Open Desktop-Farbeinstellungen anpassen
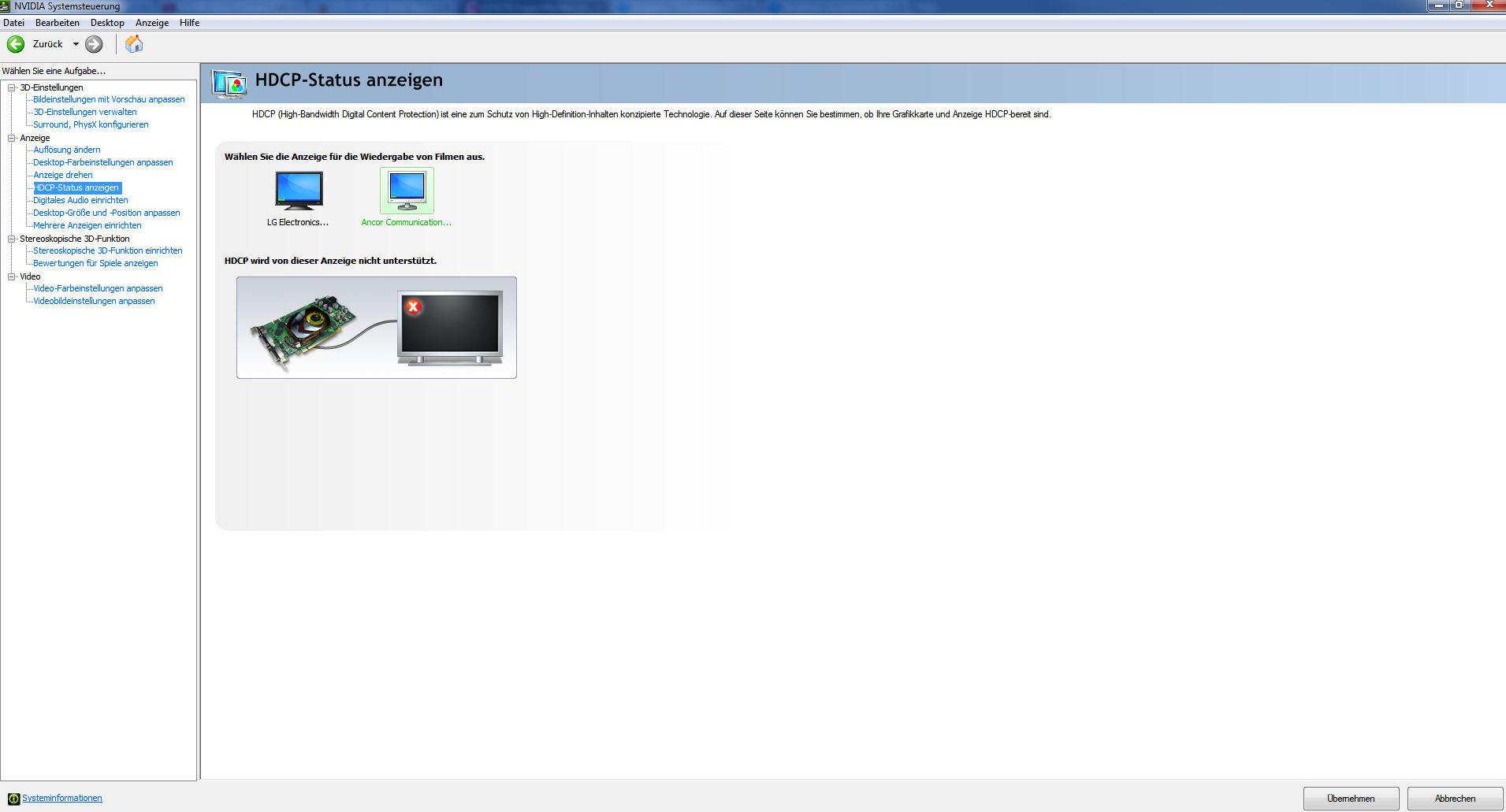The image size is (1506, 812). point(103,162)
